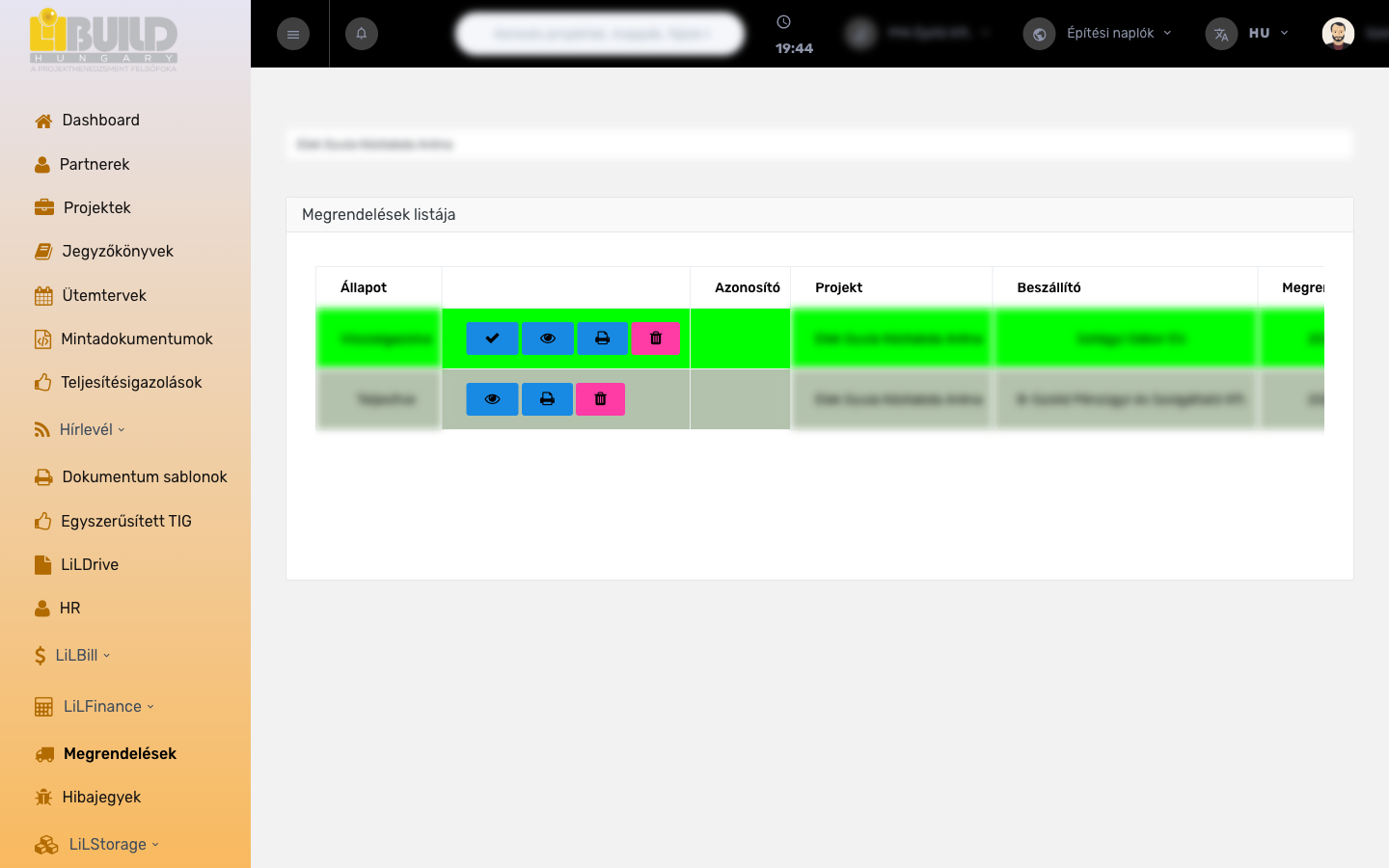This screenshot has width=1389, height=868.
Task: Go to Projektek menu item
Action: pos(97,208)
